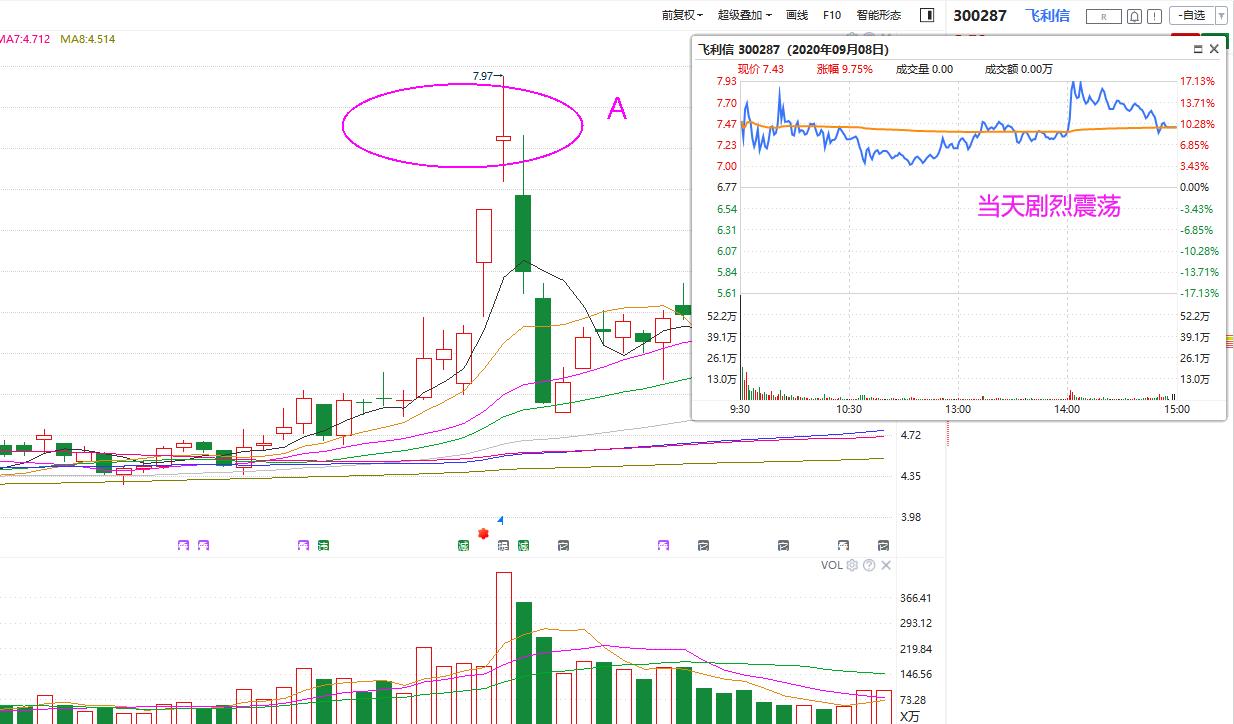Click the 7.97 high price label
Screen dimensions: 1234x724
(x=482, y=76)
